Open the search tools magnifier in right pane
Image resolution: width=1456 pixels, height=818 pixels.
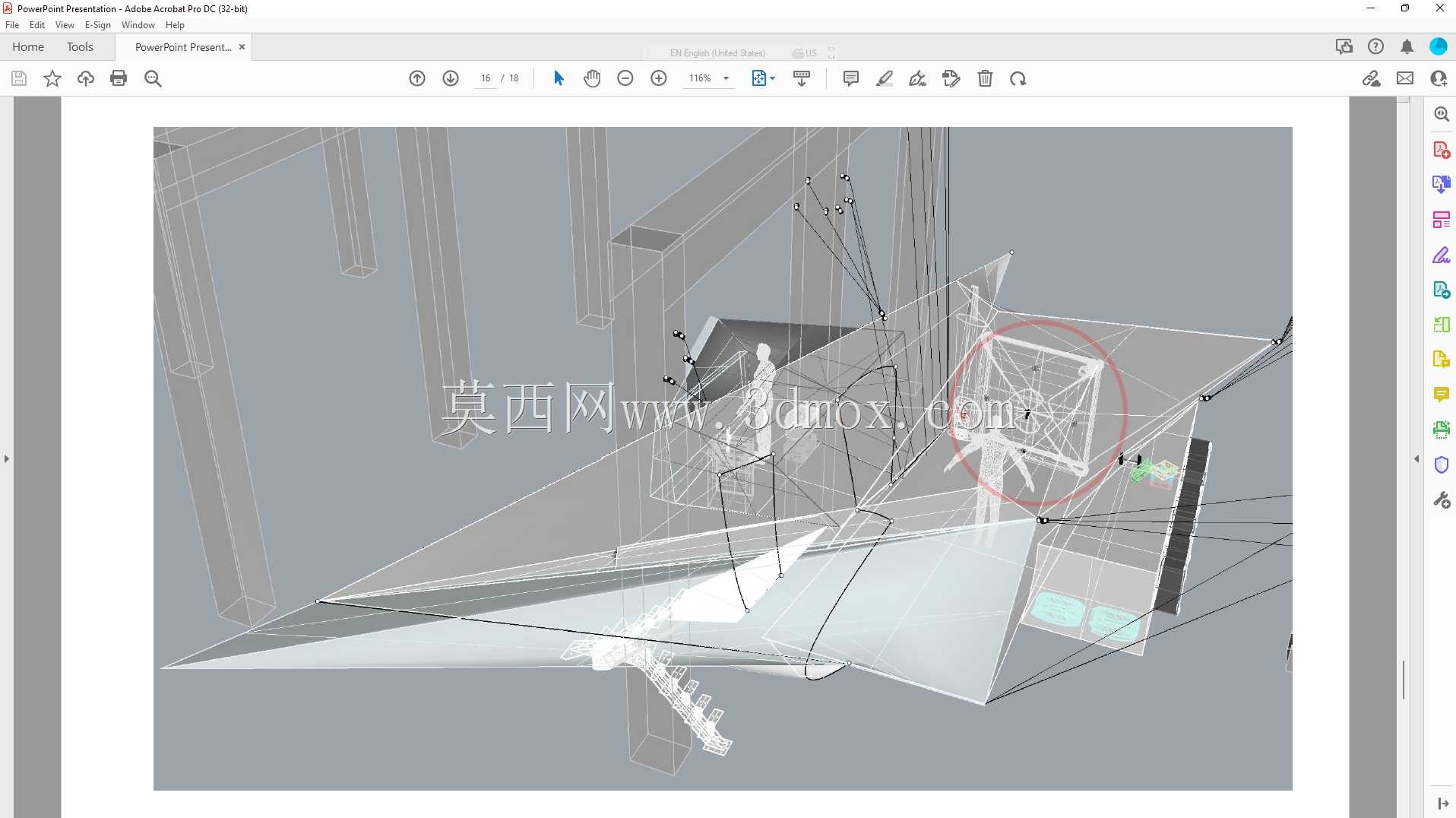click(1442, 115)
